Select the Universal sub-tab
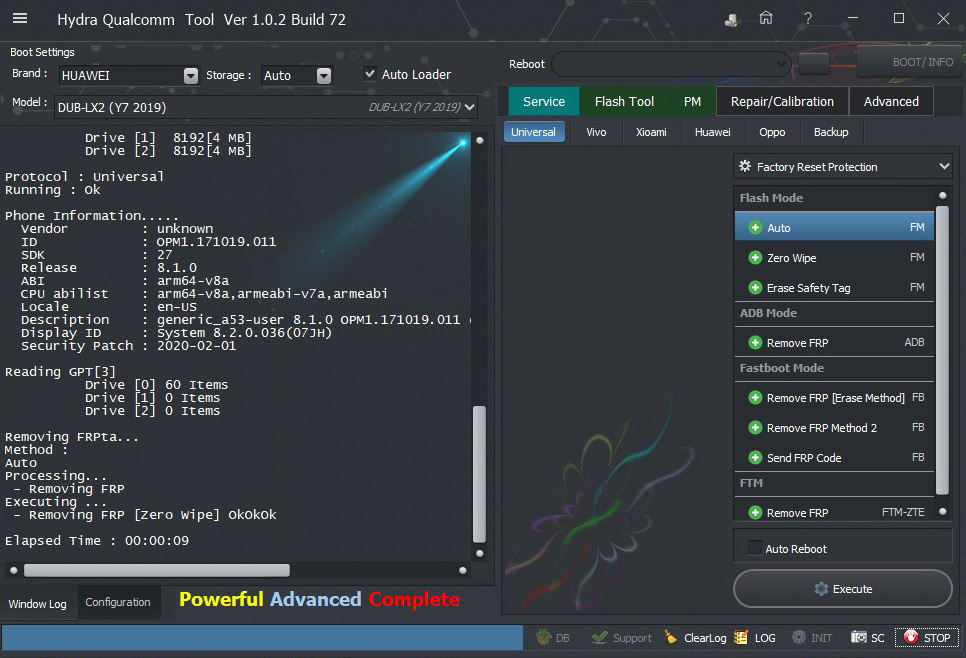 pyautogui.click(x=534, y=132)
